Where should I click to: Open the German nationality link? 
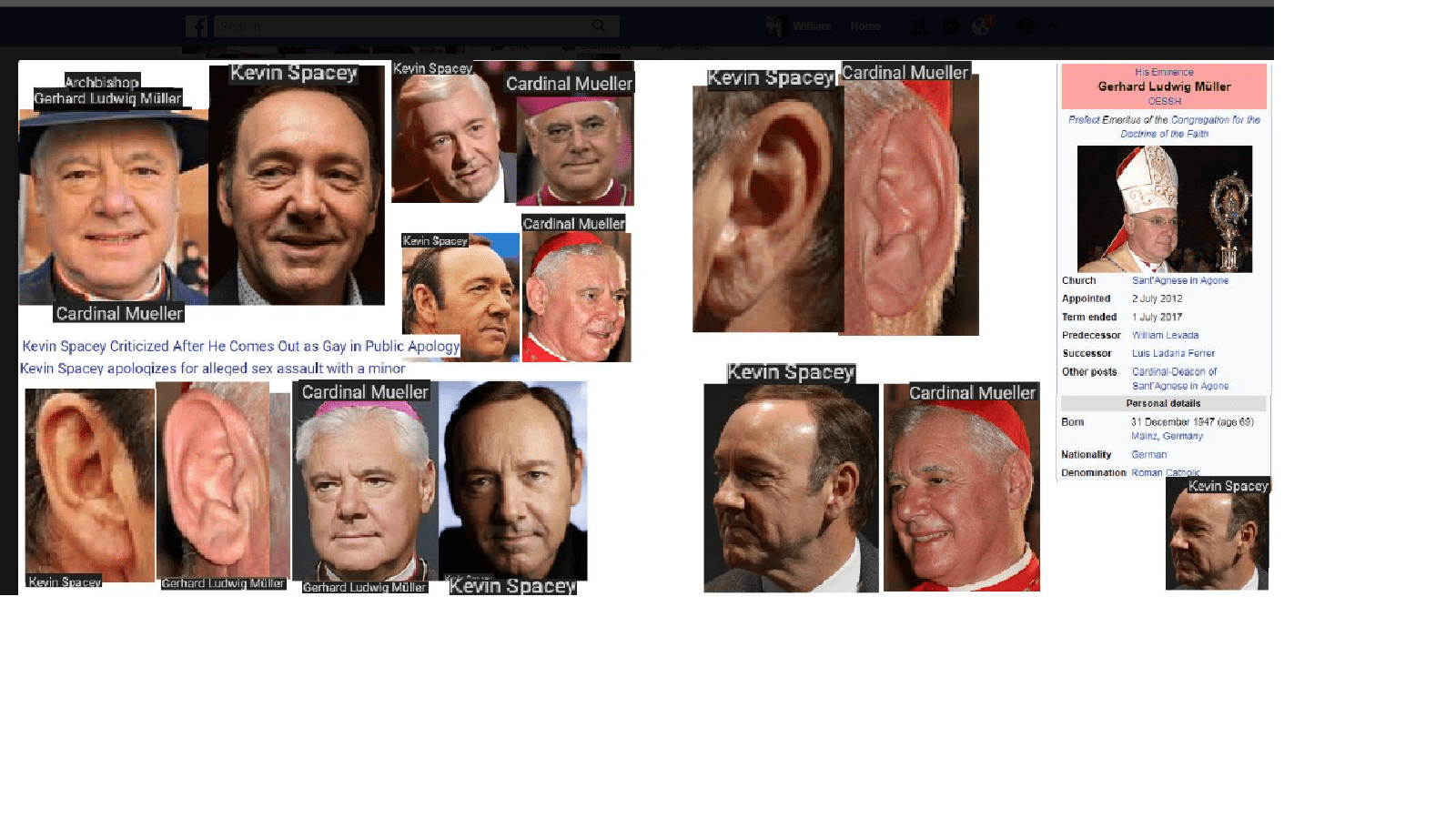click(x=1148, y=454)
